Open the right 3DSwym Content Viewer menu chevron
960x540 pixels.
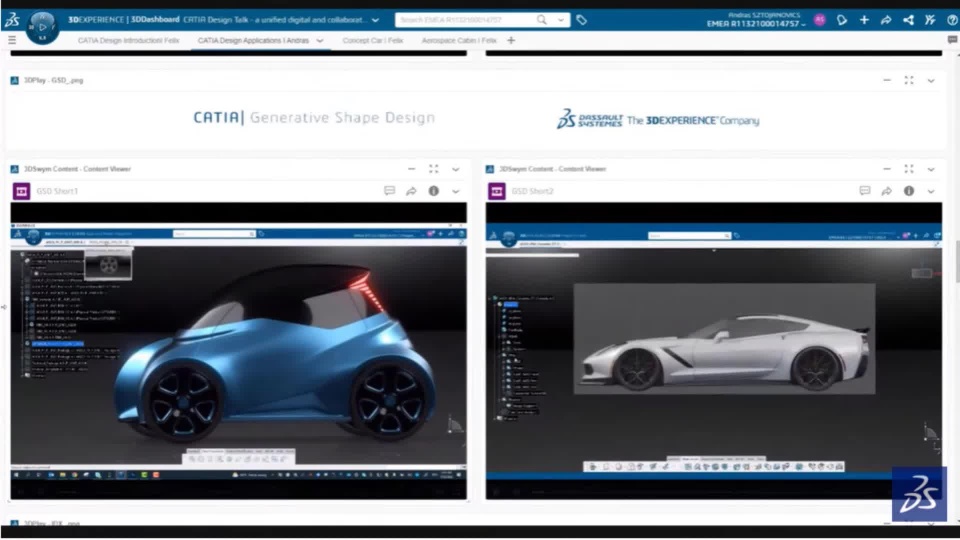[931, 170]
